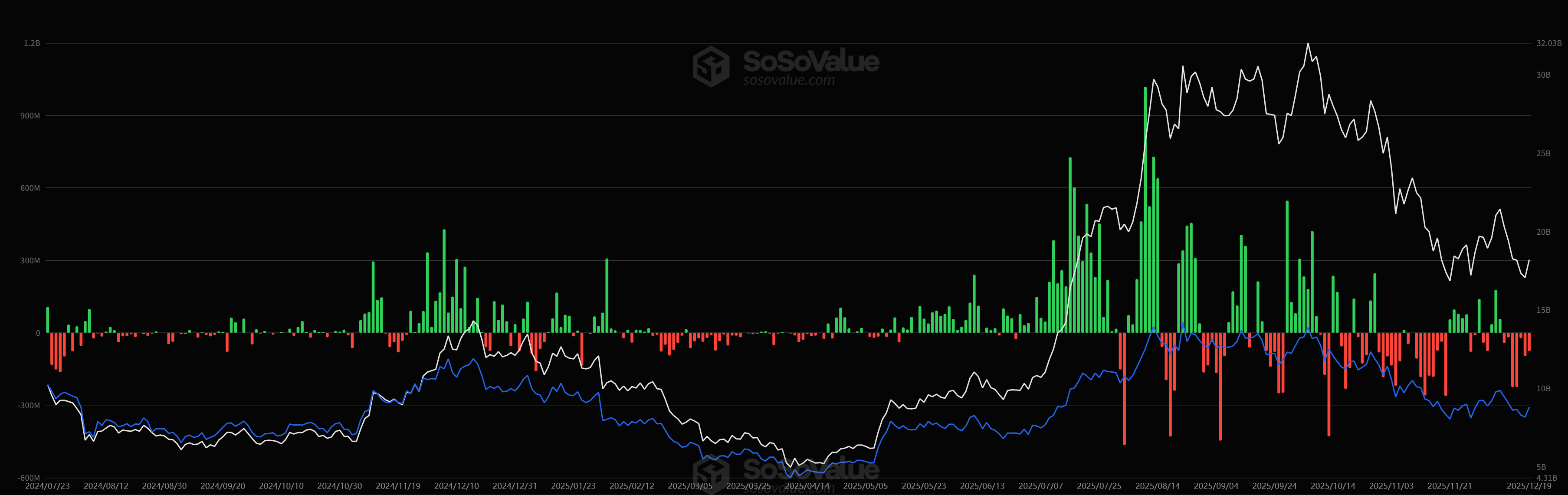Click the 2024/12/10 date on the x-axis
This screenshot has width=1568, height=495.
456,486
